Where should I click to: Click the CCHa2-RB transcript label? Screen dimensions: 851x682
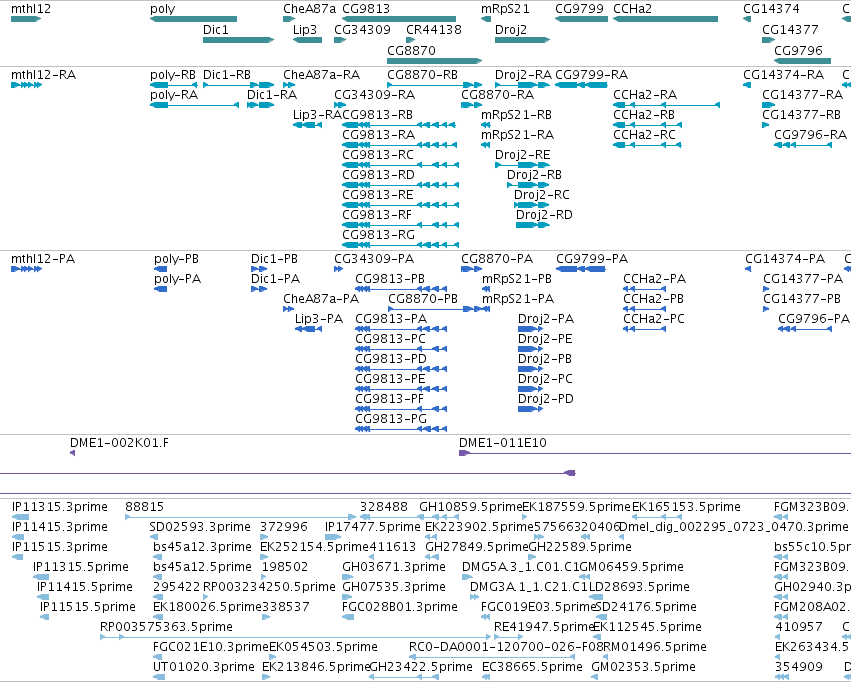tap(644, 115)
